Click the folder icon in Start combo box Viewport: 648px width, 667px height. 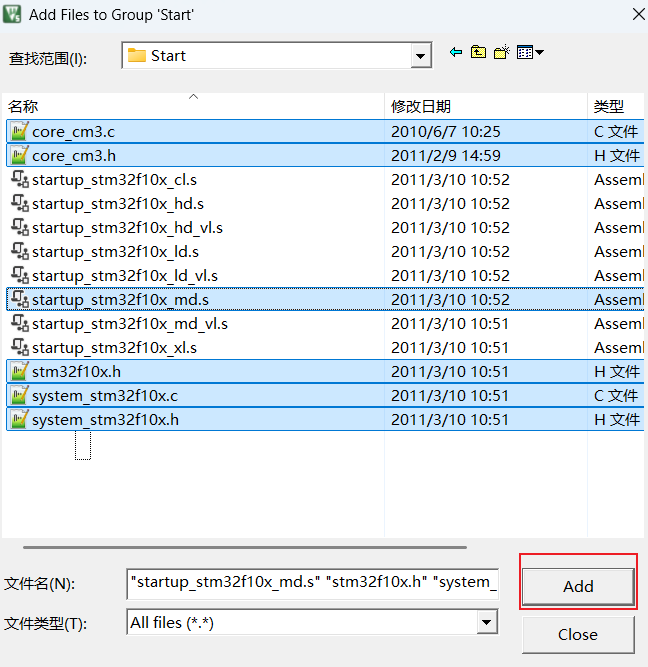(x=137, y=55)
